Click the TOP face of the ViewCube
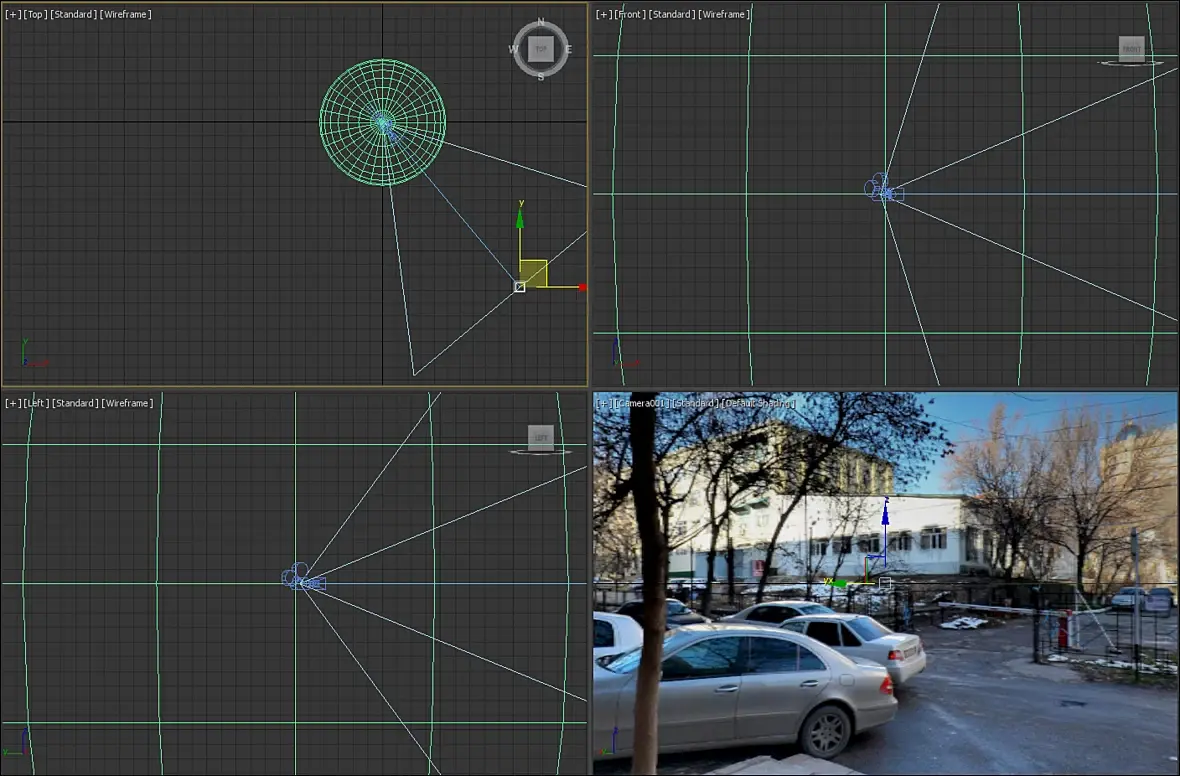The image size is (1180, 776). [x=541, y=48]
